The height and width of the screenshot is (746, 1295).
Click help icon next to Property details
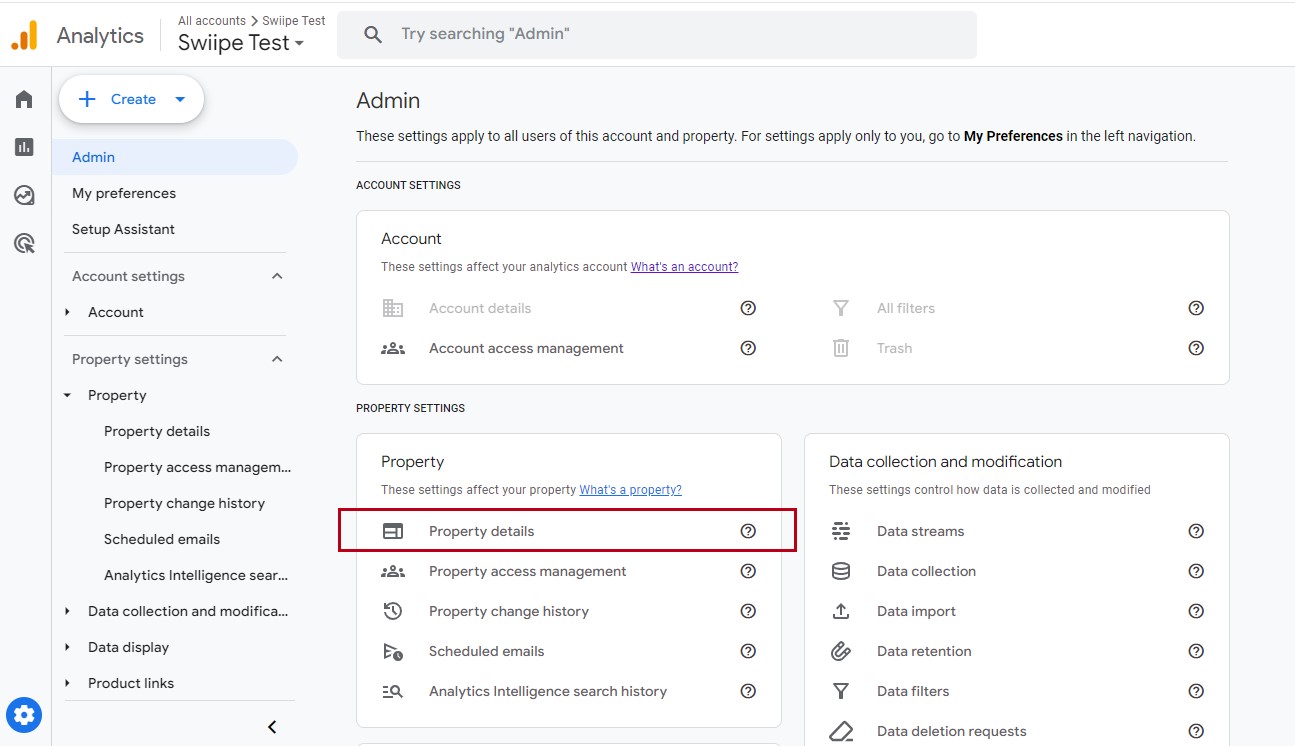click(x=748, y=531)
